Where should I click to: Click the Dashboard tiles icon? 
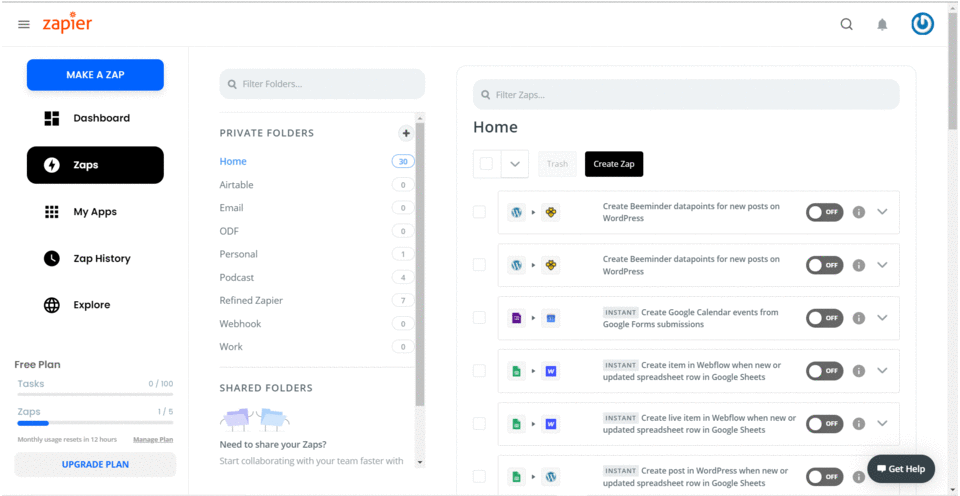(52, 118)
